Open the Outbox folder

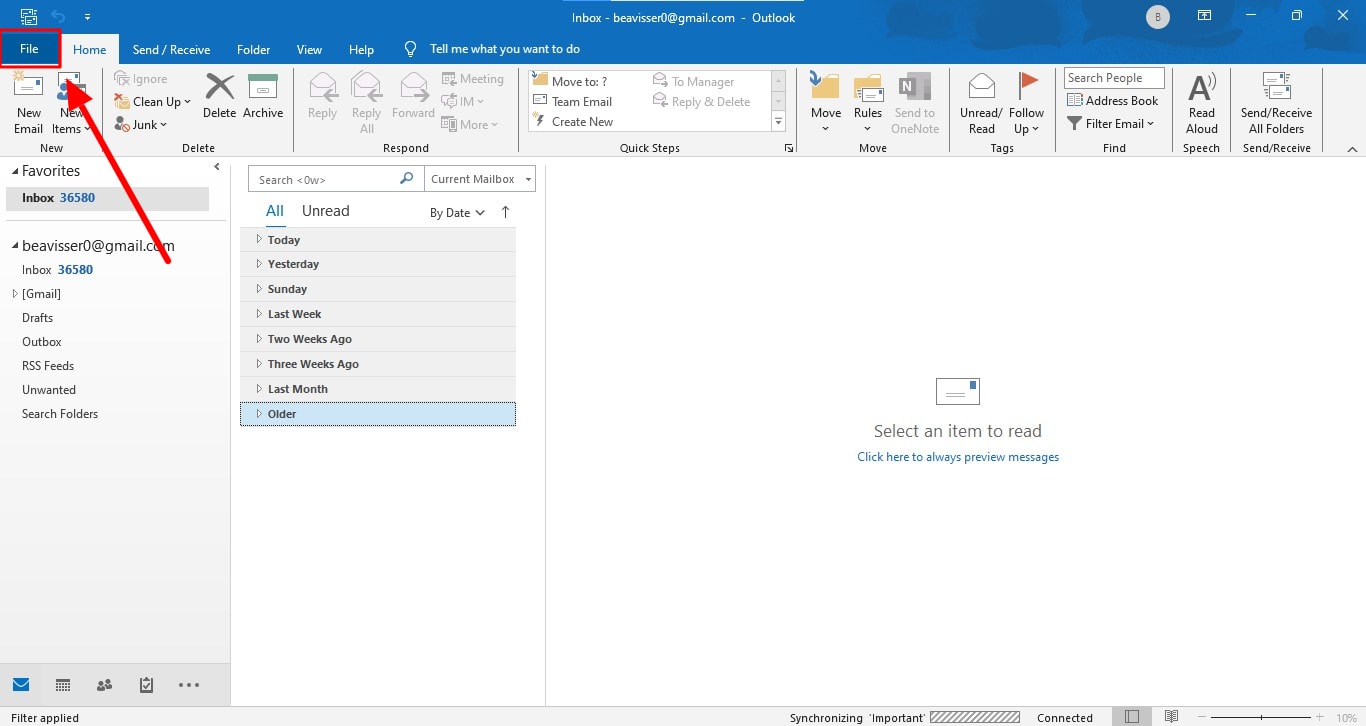pos(42,342)
